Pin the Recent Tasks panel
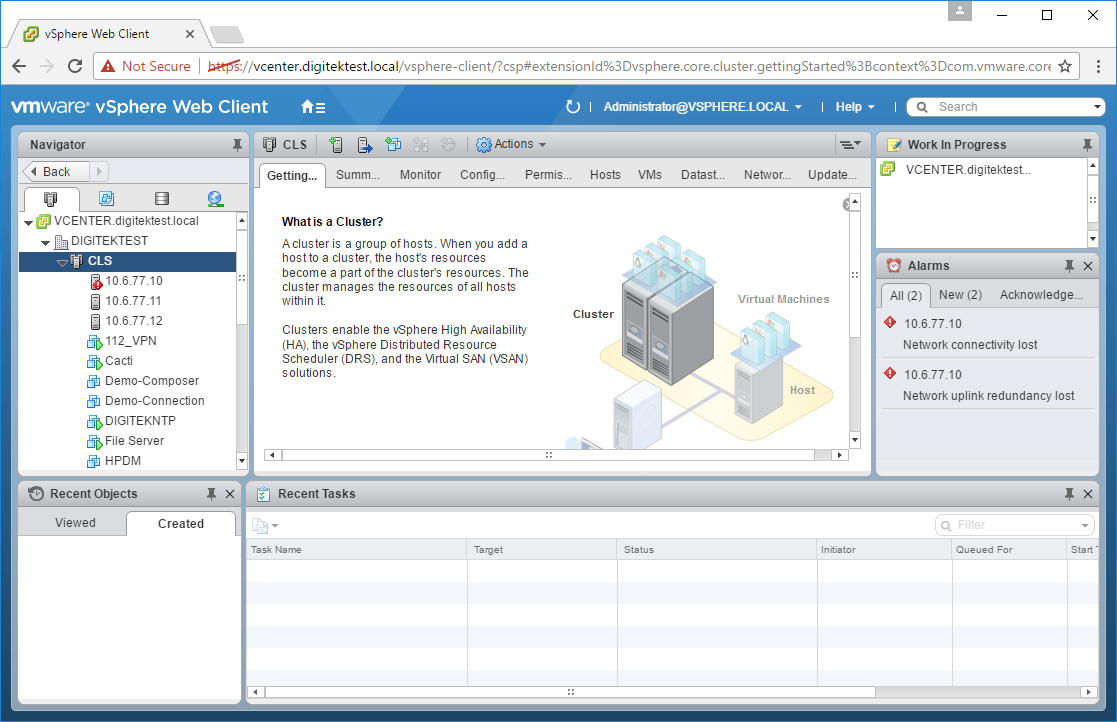The height and width of the screenshot is (722, 1117). [1069, 493]
